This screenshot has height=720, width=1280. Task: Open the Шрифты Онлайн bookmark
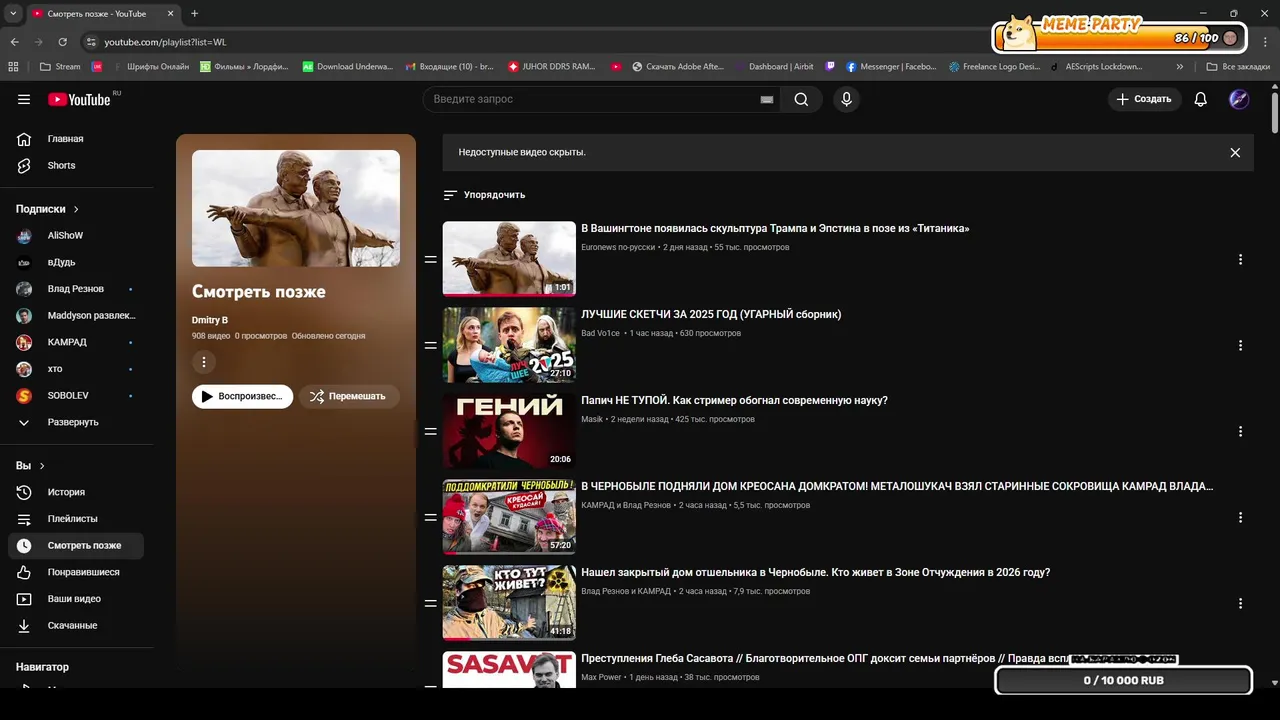pyautogui.click(x=150, y=67)
